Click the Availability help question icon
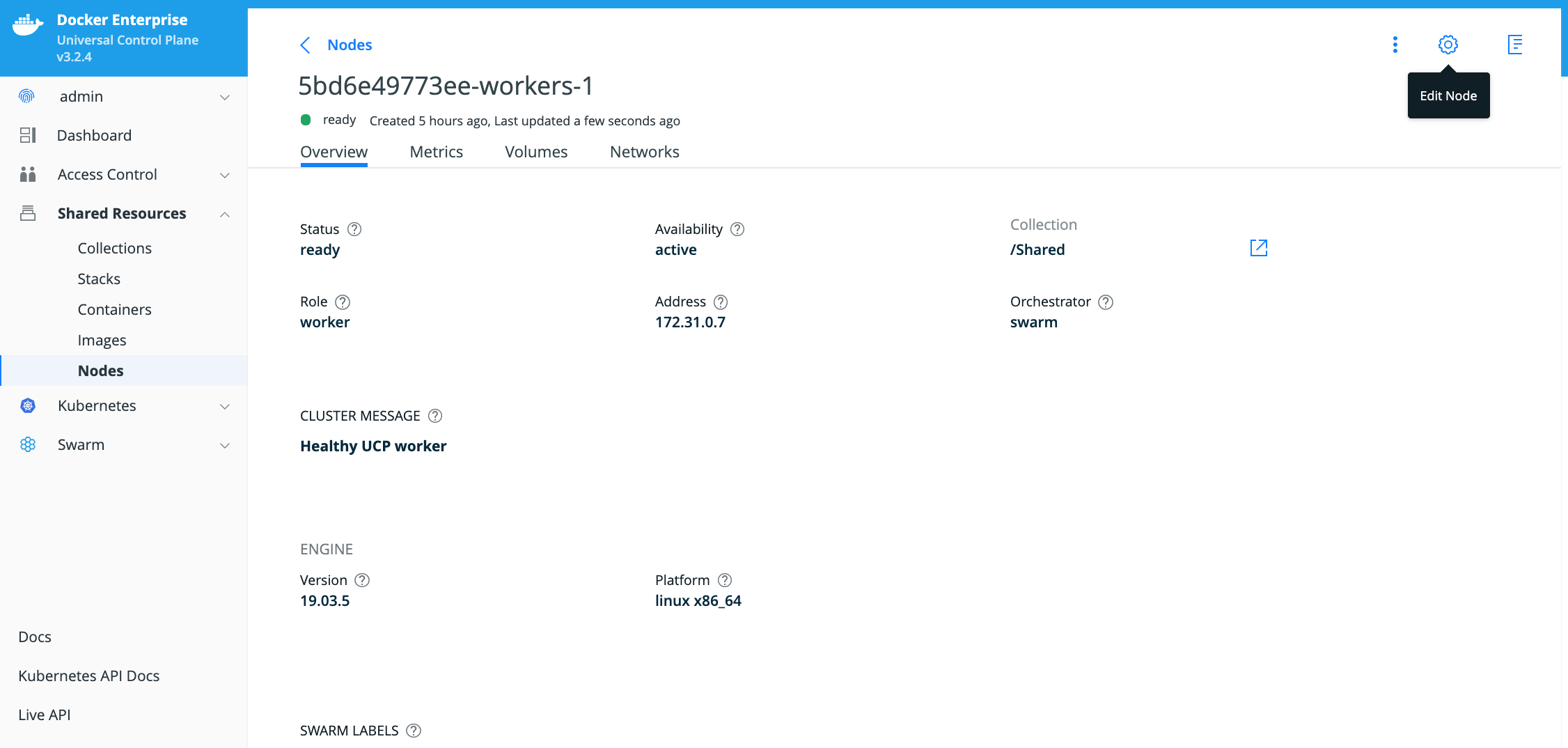This screenshot has width=1568, height=748. 737,229
